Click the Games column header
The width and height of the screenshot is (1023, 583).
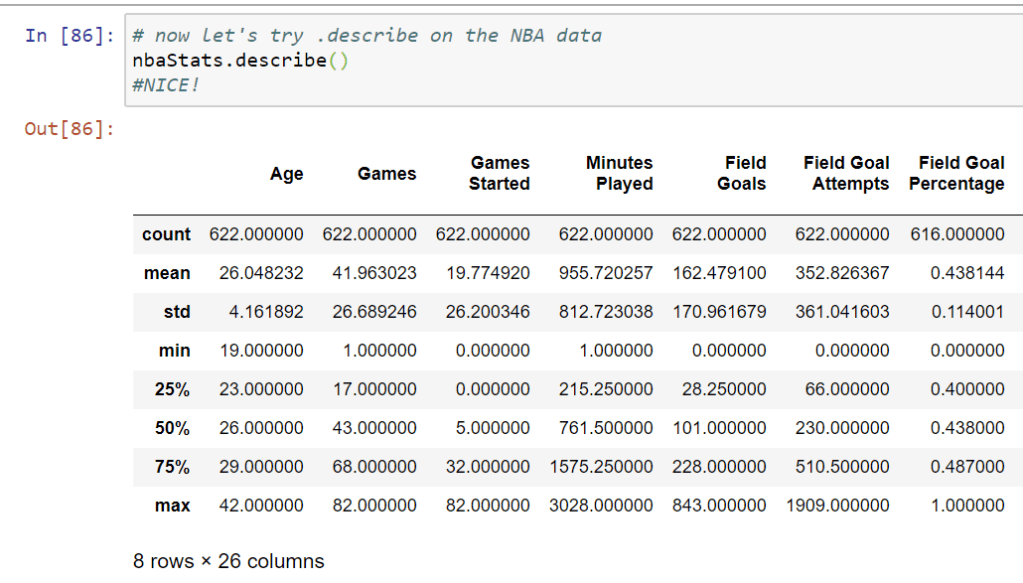pyautogui.click(x=386, y=174)
